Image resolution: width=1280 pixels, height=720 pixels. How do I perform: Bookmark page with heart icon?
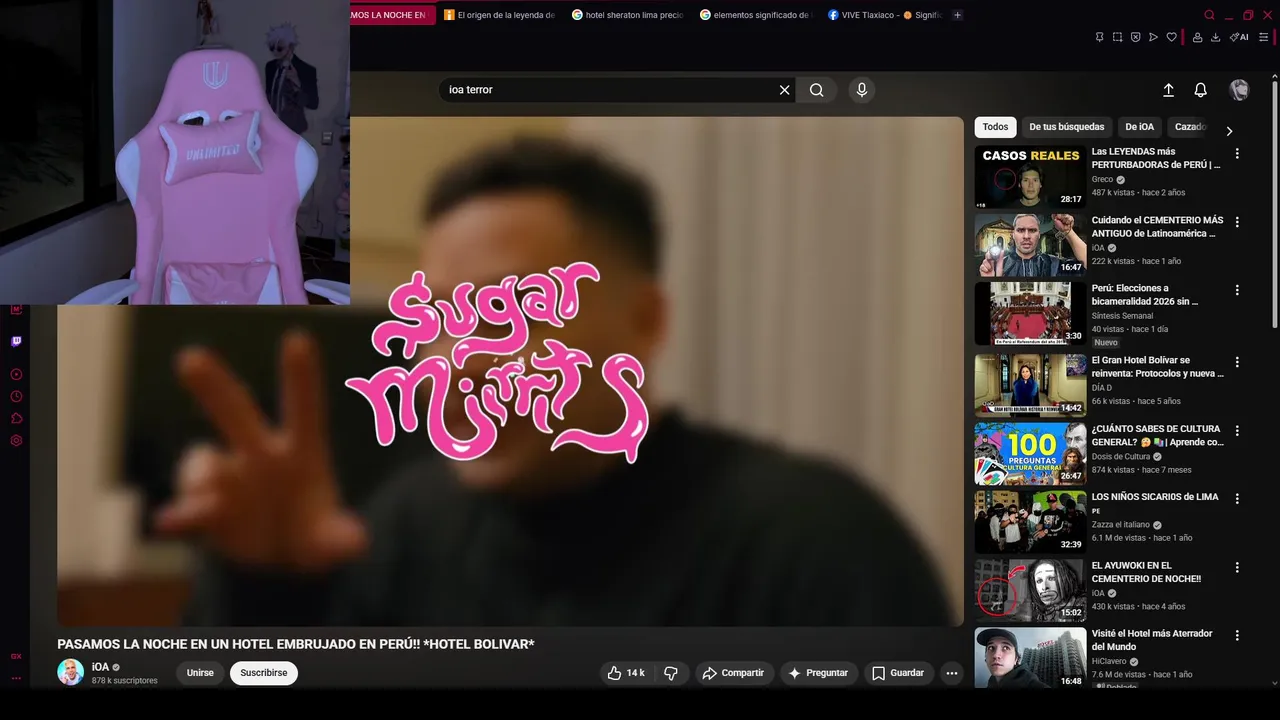coord(1171,37)
